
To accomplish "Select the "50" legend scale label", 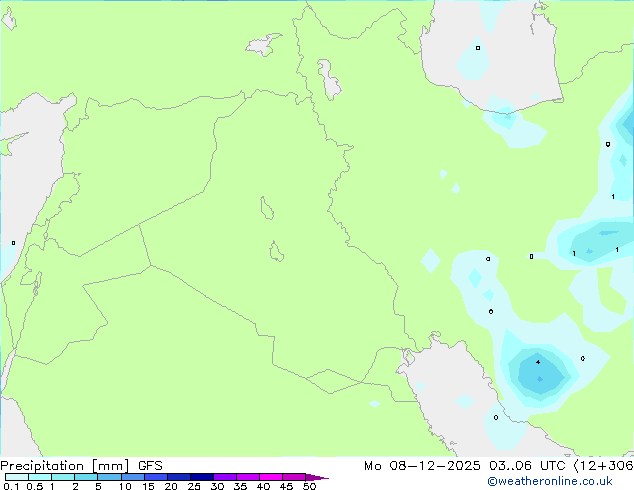I will (x=309, y=486).
